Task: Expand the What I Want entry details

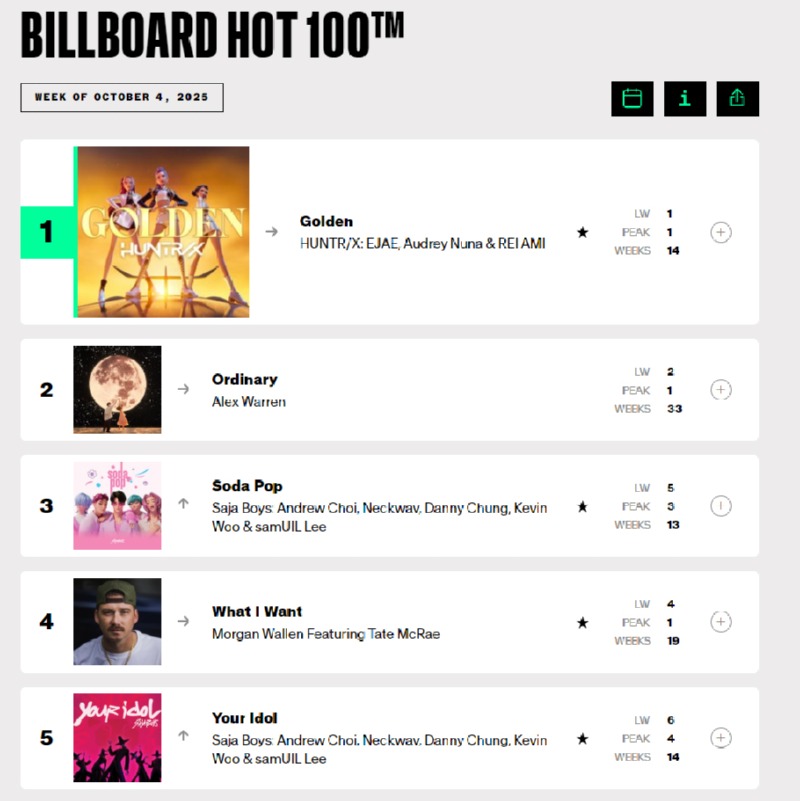Action: click(x=720, y=622)
